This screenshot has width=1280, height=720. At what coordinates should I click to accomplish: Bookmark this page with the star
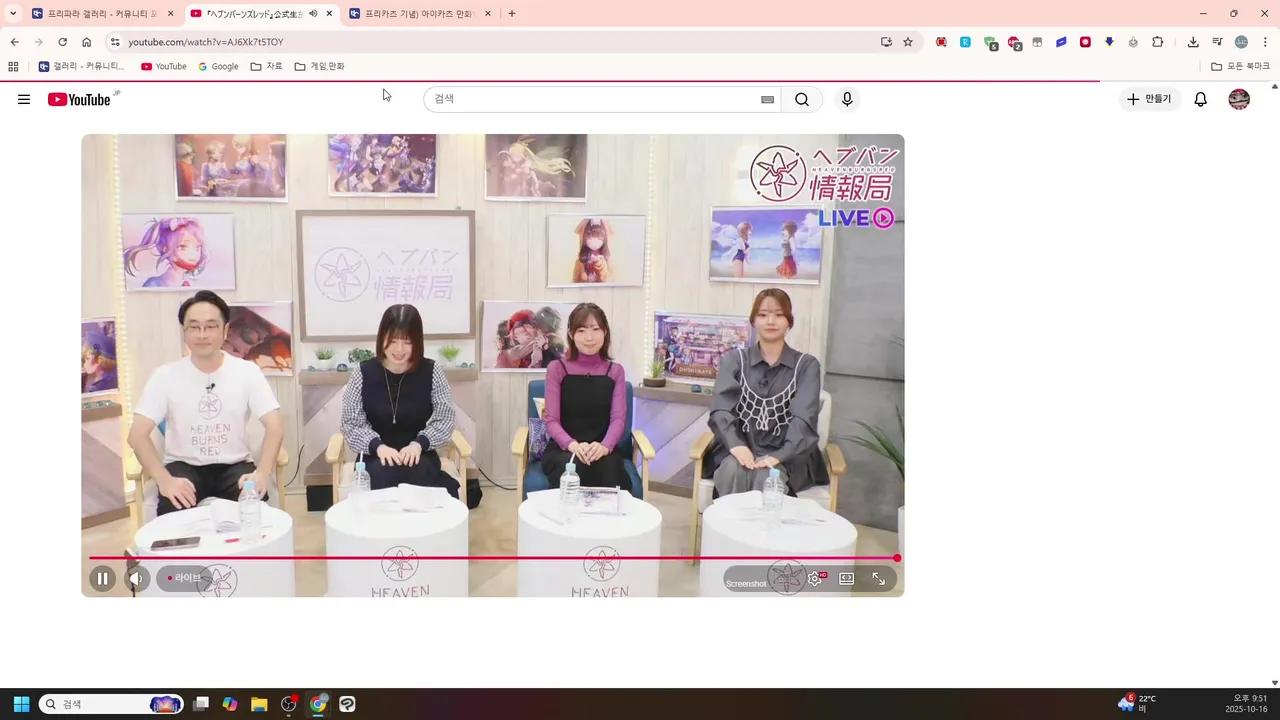coord(908,42)
